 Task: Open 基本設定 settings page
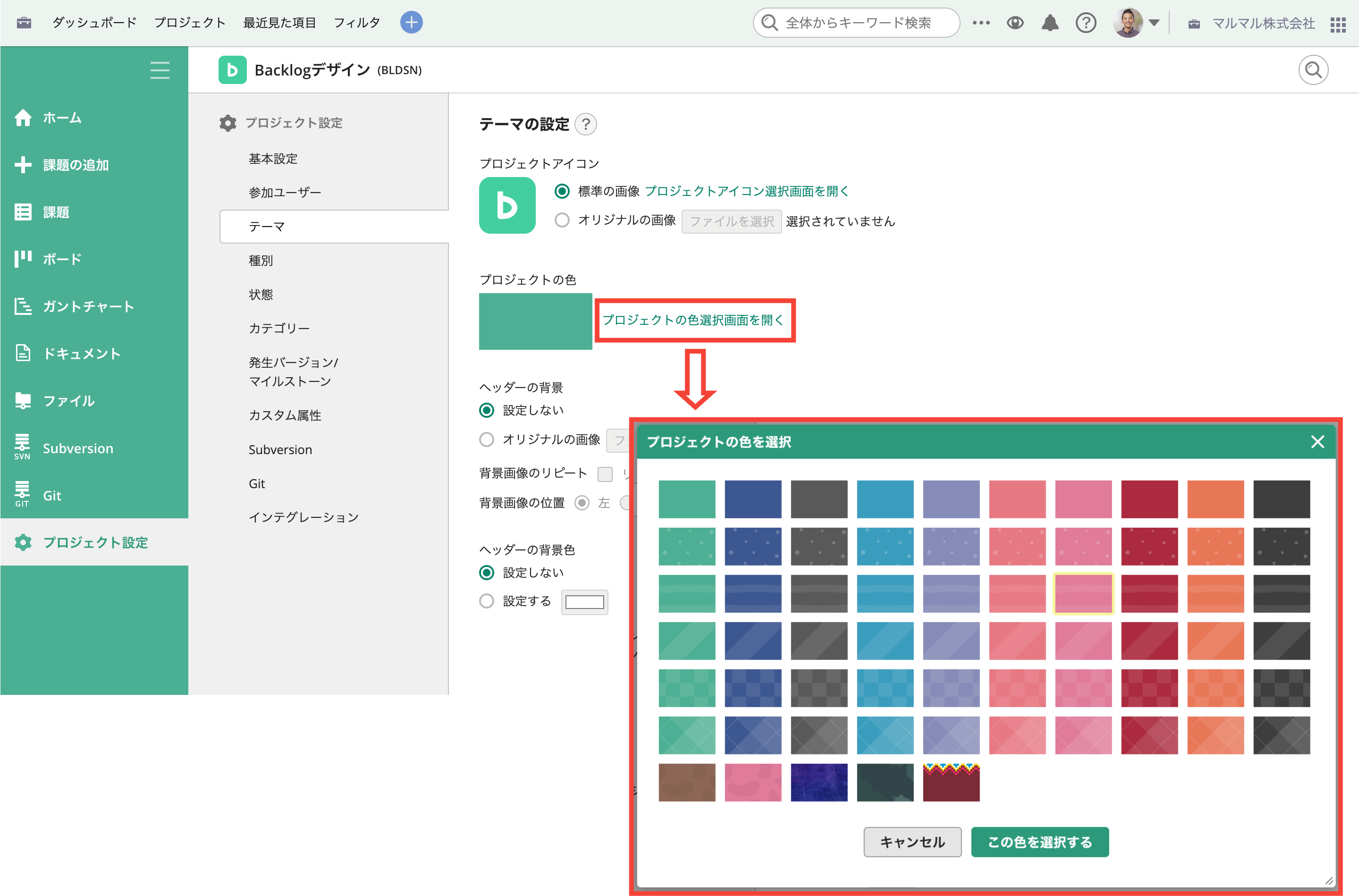pyautogui.click(x=273, y=158)
